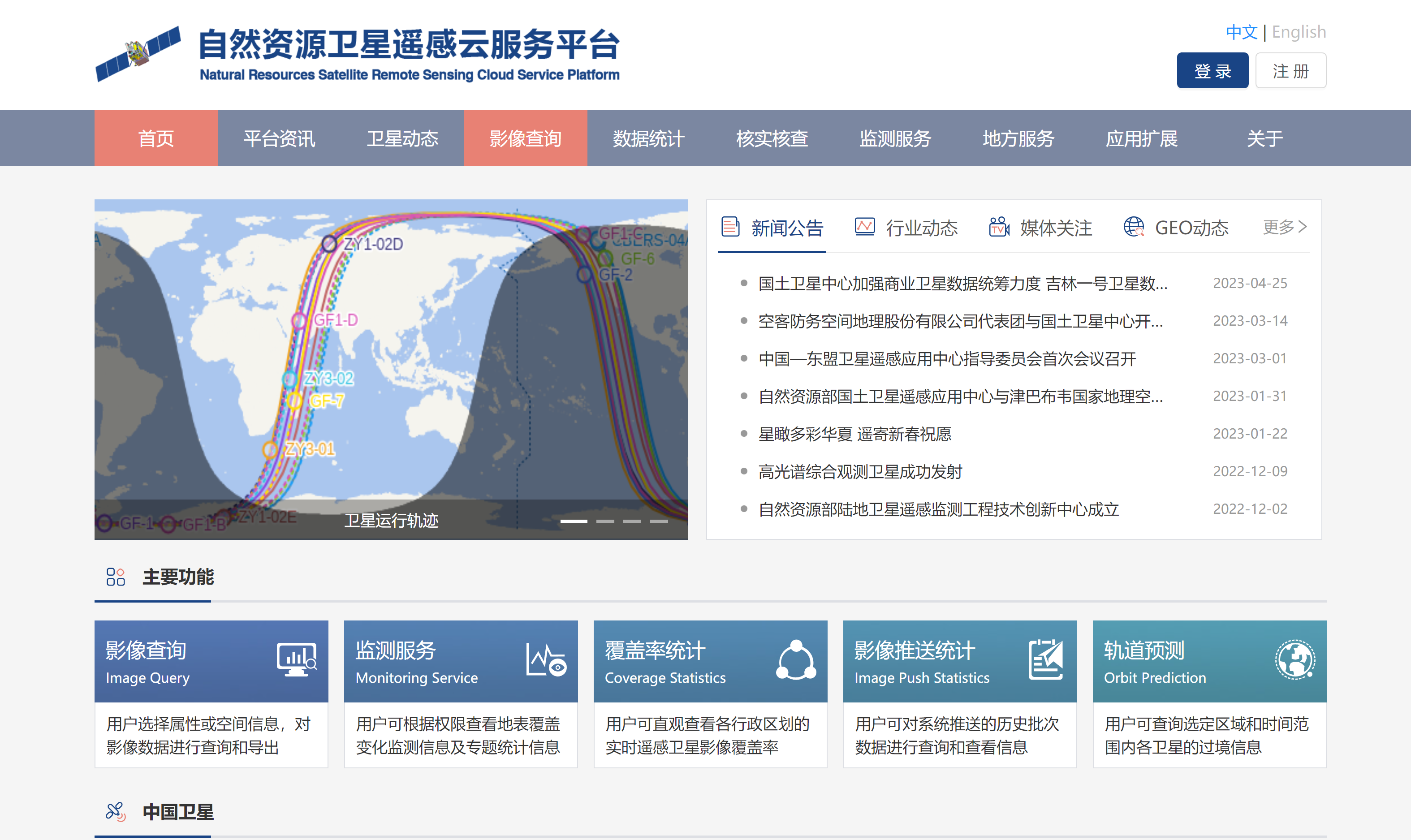Click the Image Query monitor icon
Screen dimensions: 1411x840
point(297,660)
